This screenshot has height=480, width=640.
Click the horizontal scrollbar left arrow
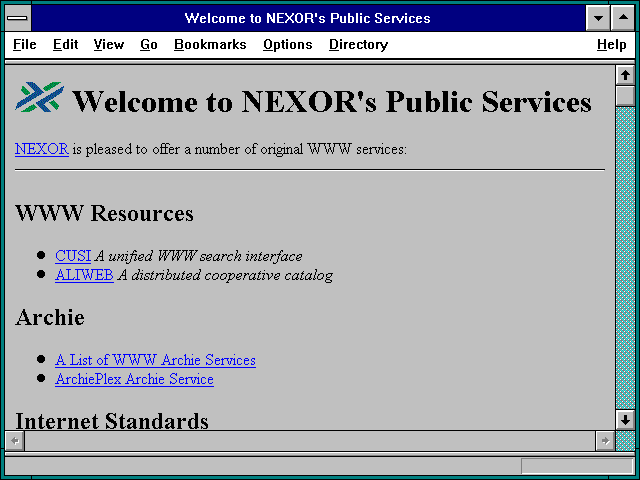(x=15, y=441)
